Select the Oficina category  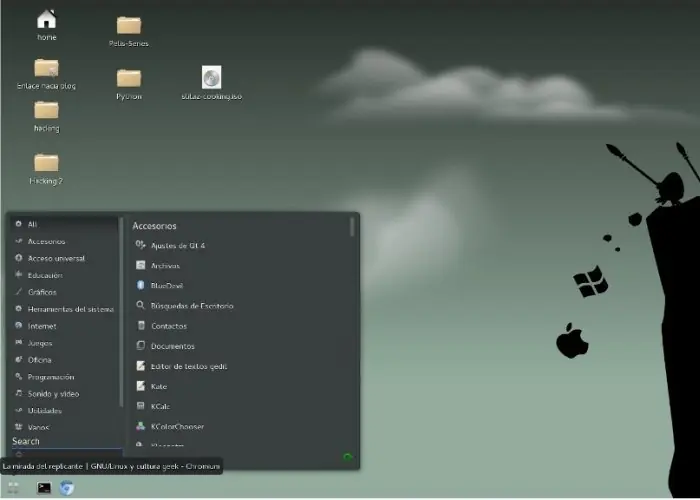pos(65,360)
